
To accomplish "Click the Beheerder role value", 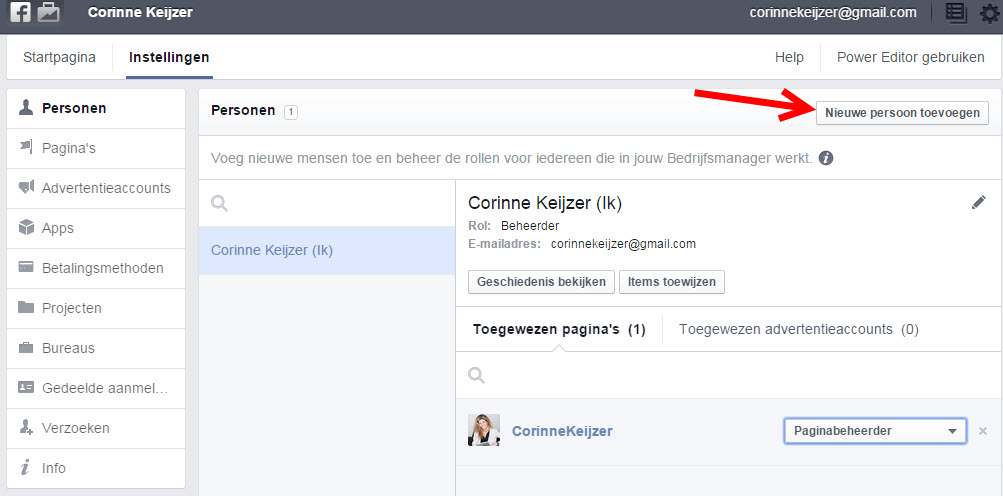I will coord(530,226).
